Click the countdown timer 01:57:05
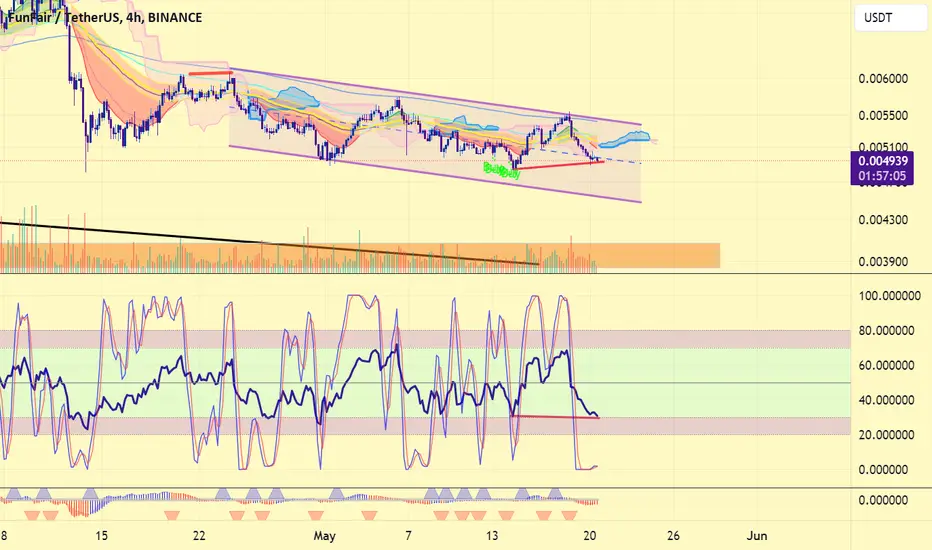The height and width of the screenshot is (550, 932). (884, 176)
